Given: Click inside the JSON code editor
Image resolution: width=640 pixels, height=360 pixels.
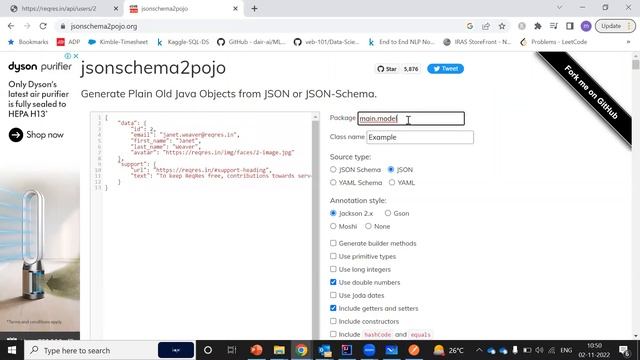Looking at the screenshot, I should pos(204,225).
